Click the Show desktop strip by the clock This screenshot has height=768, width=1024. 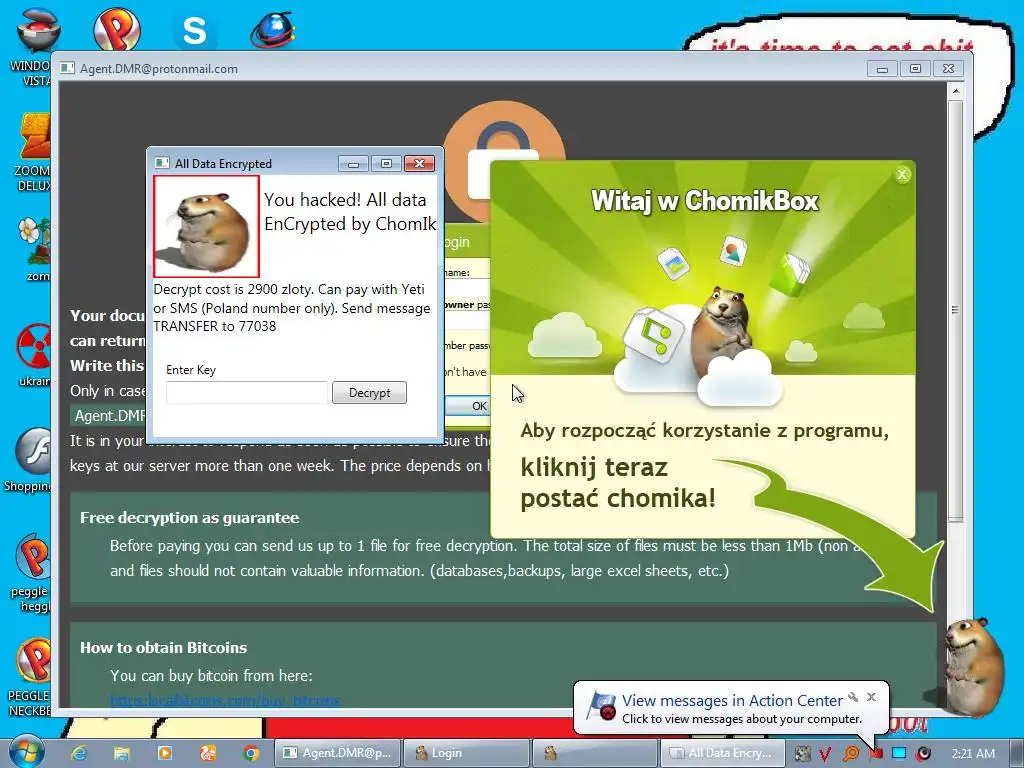[1019, 753]
